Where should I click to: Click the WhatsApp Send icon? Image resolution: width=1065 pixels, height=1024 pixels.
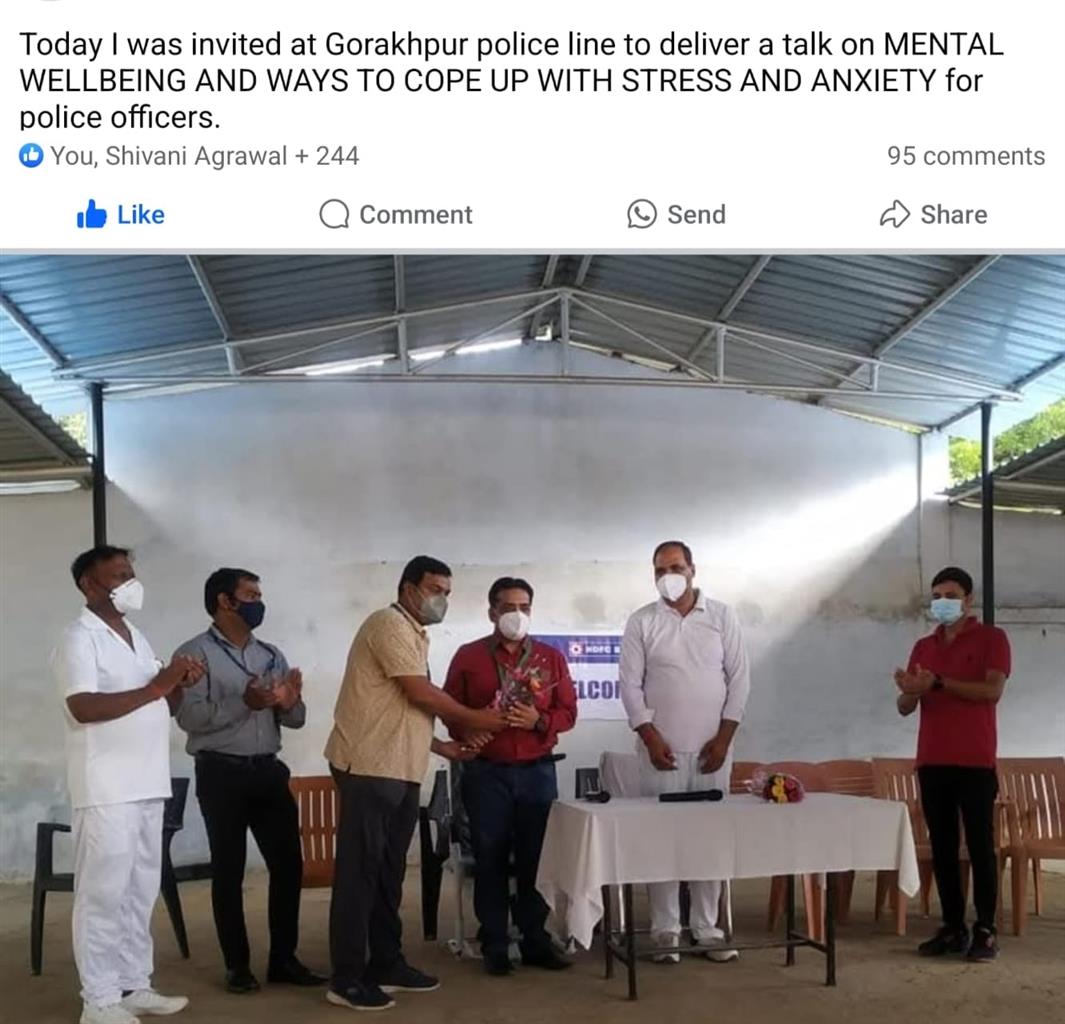pos(642,214)
